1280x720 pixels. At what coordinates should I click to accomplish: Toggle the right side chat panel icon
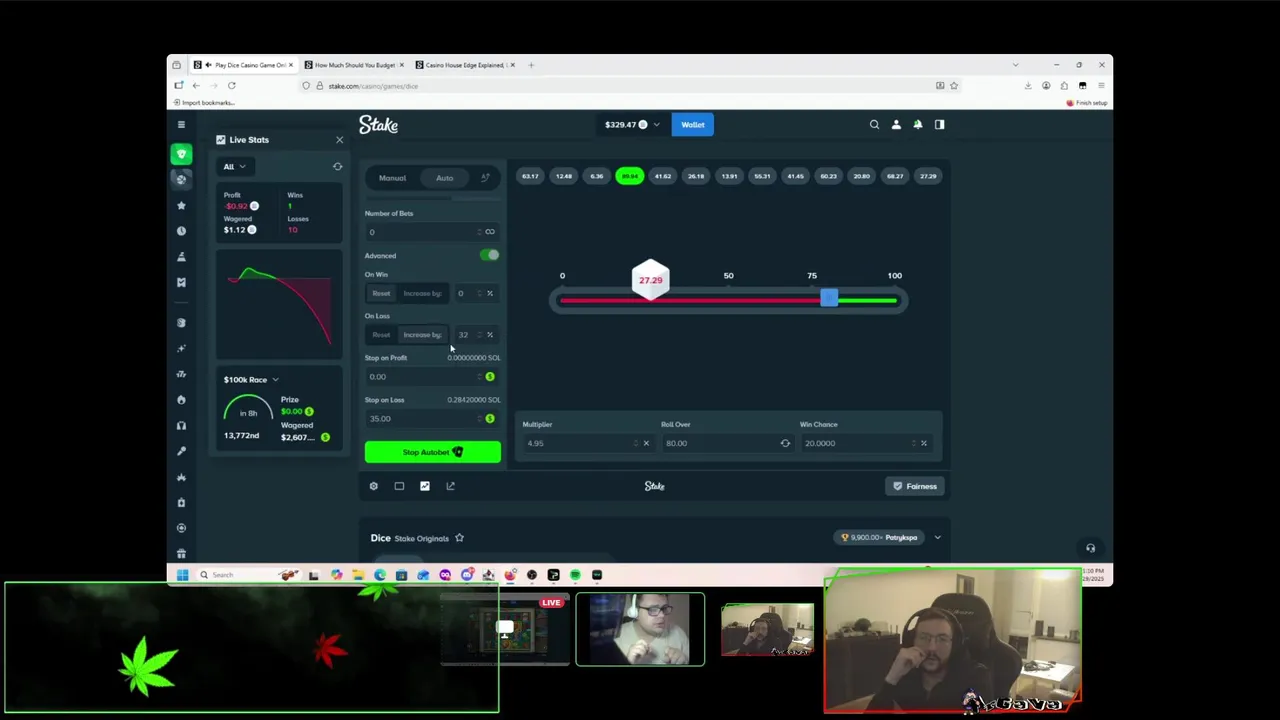[939, 125]
